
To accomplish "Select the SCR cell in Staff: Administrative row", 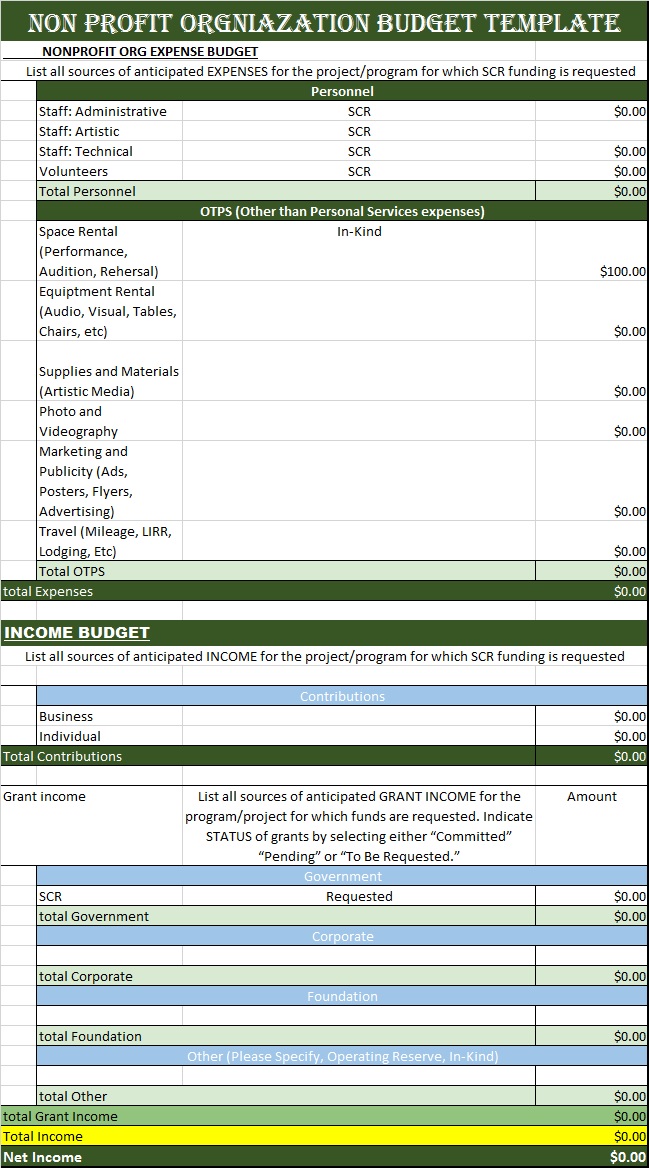I will [x=358, y=111].
